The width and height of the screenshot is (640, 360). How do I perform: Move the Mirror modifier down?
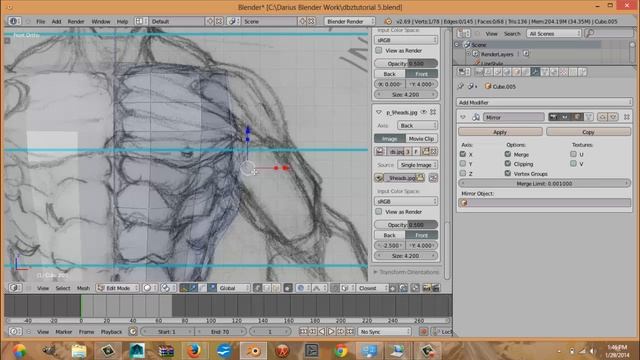coord(613,117)
